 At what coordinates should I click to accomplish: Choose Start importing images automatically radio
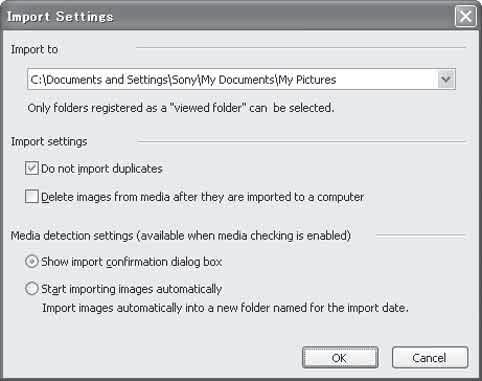(x=32, y=289)
